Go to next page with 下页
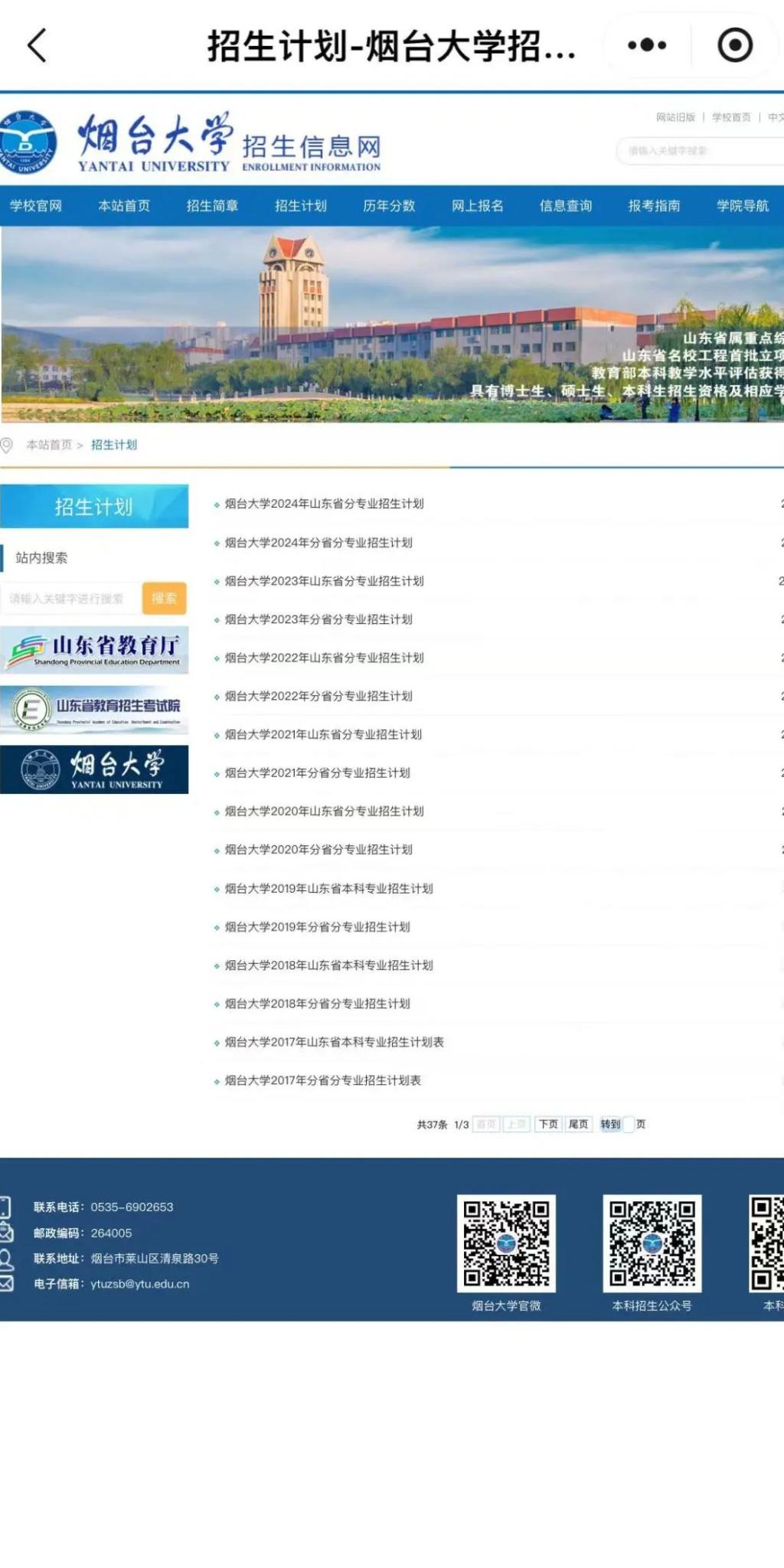This screenshot has width=784, height=1568. click(548, 1124)
